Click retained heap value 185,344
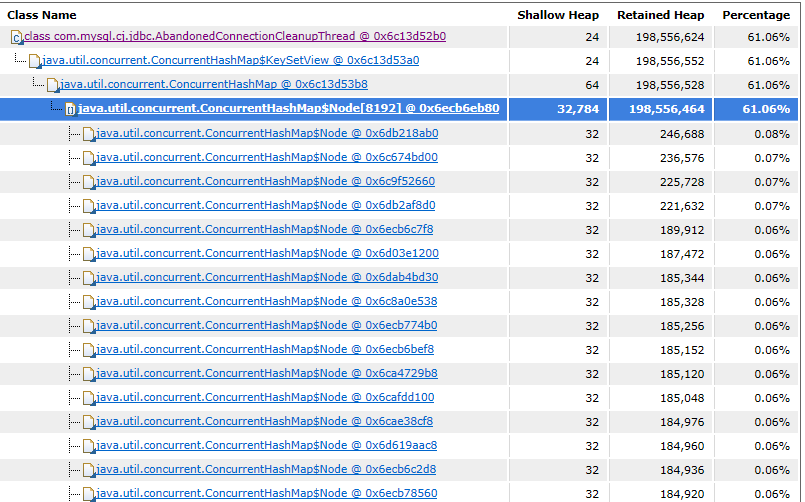The image size is (805, 502). (682, 278)
